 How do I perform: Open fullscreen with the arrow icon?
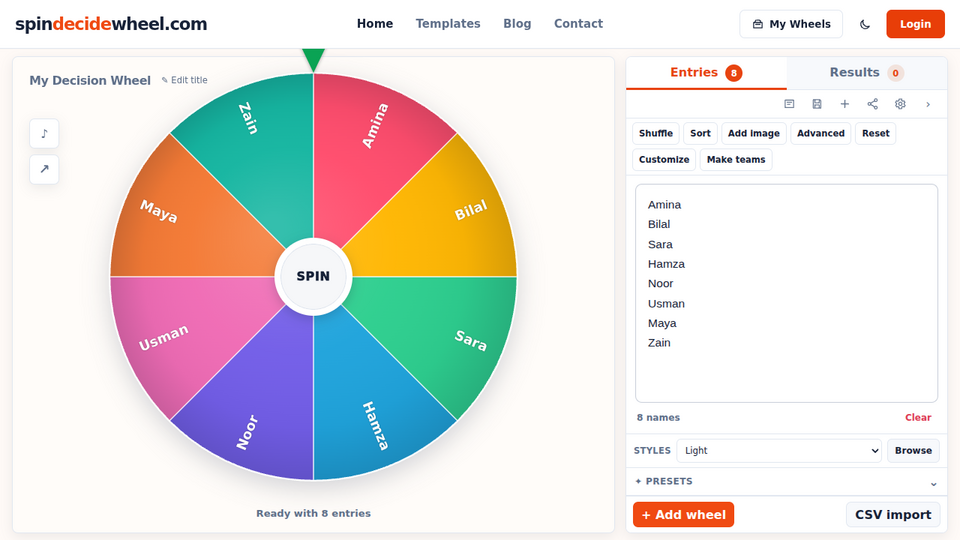coord(44,169)
